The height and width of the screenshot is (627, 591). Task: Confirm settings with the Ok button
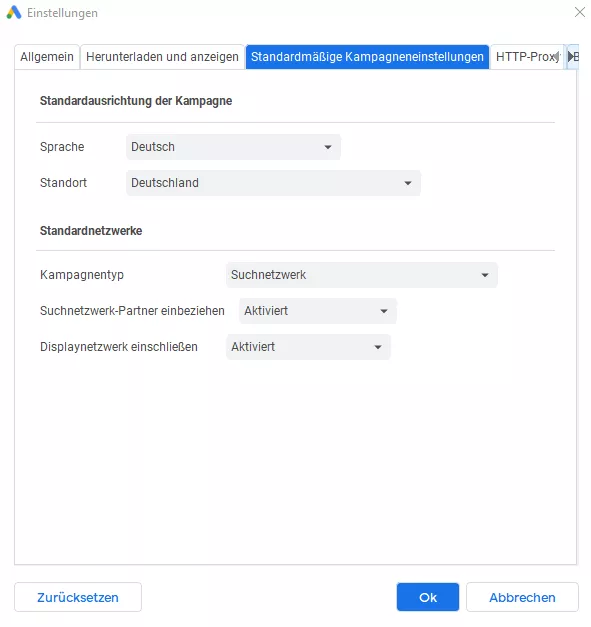(x=428, y=597)
